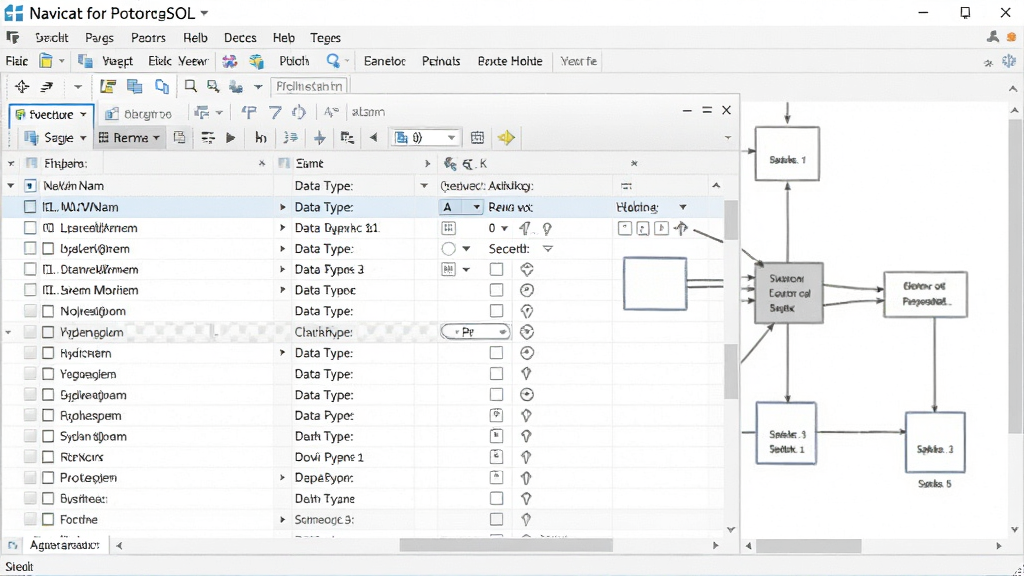
Task: Click the user profile icon at top right
Action: (993, 37)
